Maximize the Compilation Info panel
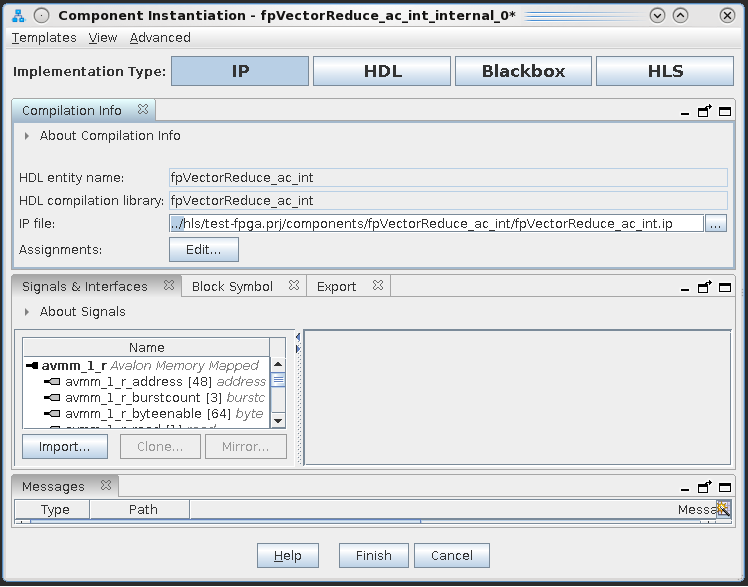This screenshot has width=748, height=587. click(x=725, y=112)
